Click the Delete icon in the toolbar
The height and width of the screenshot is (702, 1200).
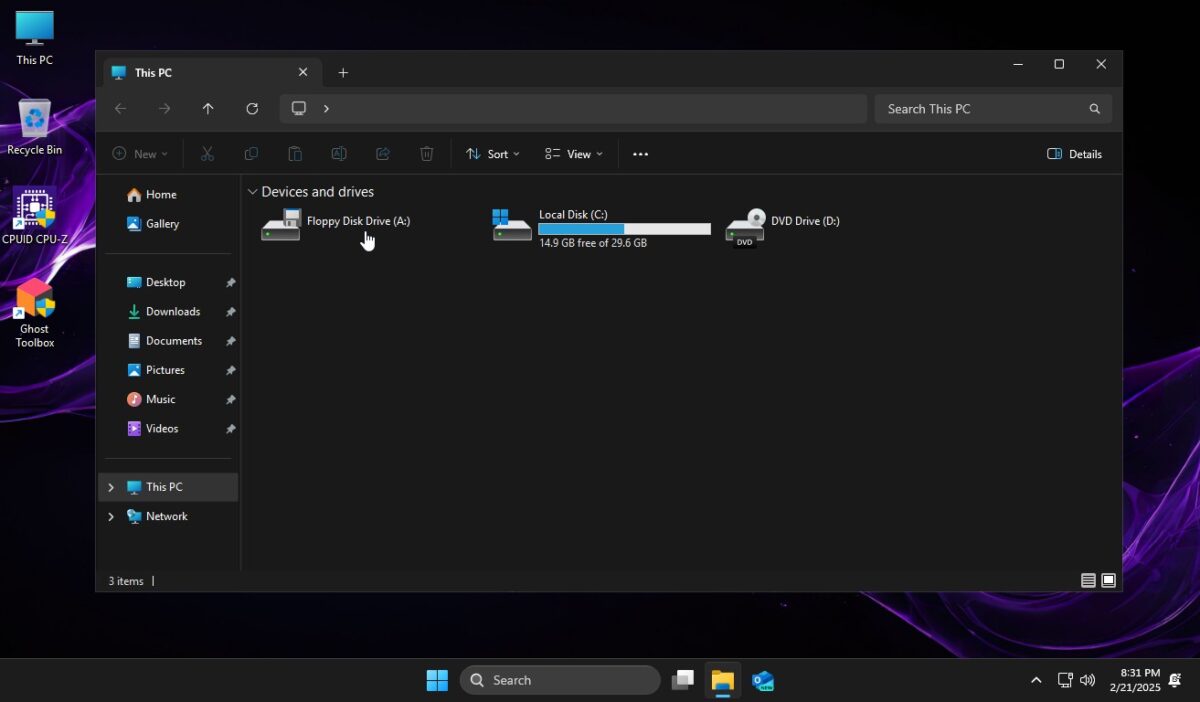click(x=427, y=153)
